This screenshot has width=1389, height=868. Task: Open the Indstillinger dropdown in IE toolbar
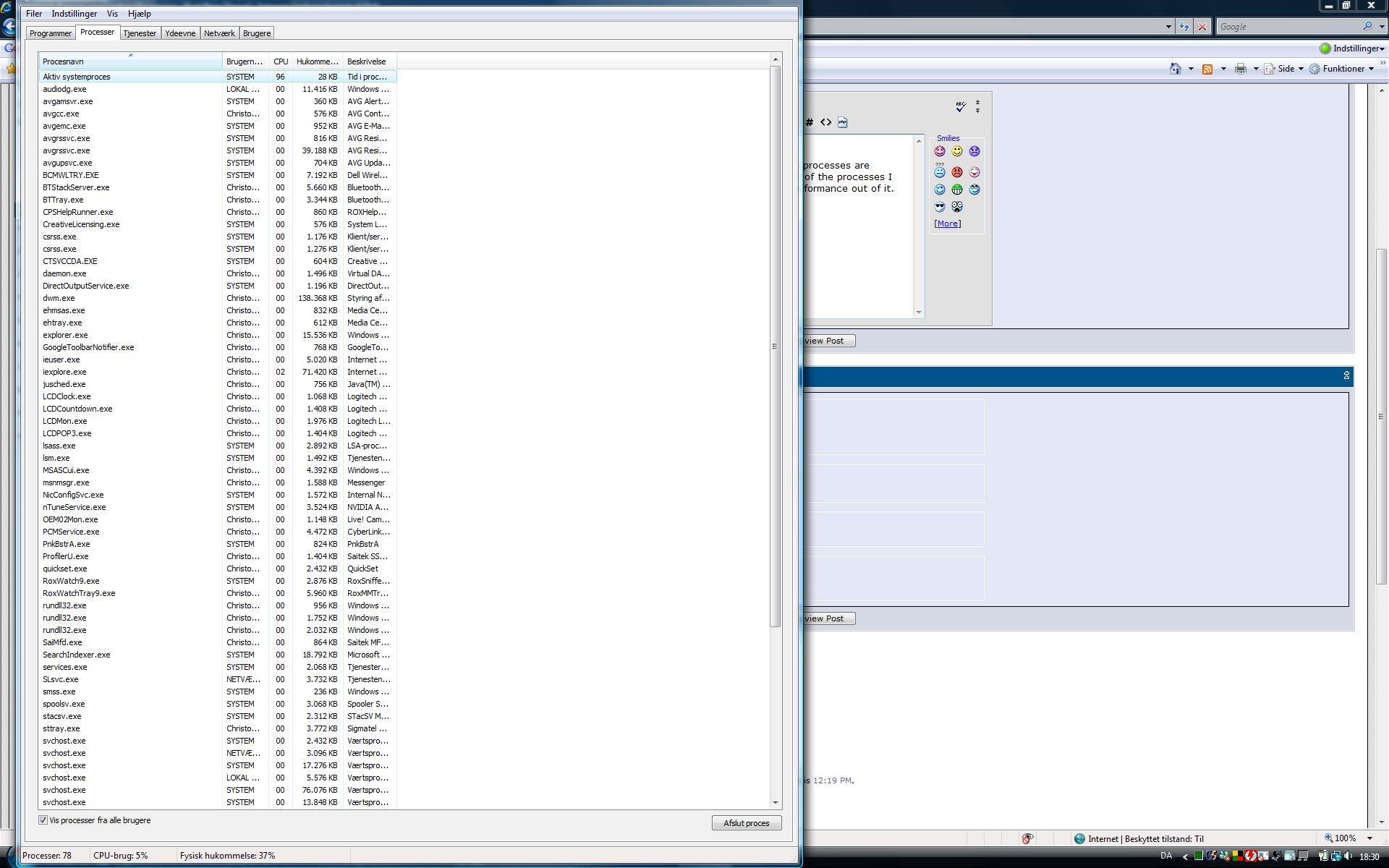[x=1352, y=48]
